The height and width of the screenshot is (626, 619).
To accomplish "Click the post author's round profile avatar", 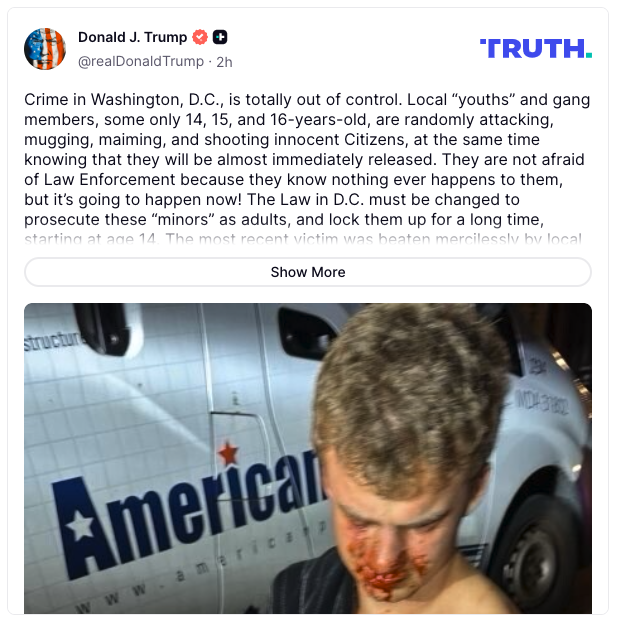I will [x=45, y=49].
